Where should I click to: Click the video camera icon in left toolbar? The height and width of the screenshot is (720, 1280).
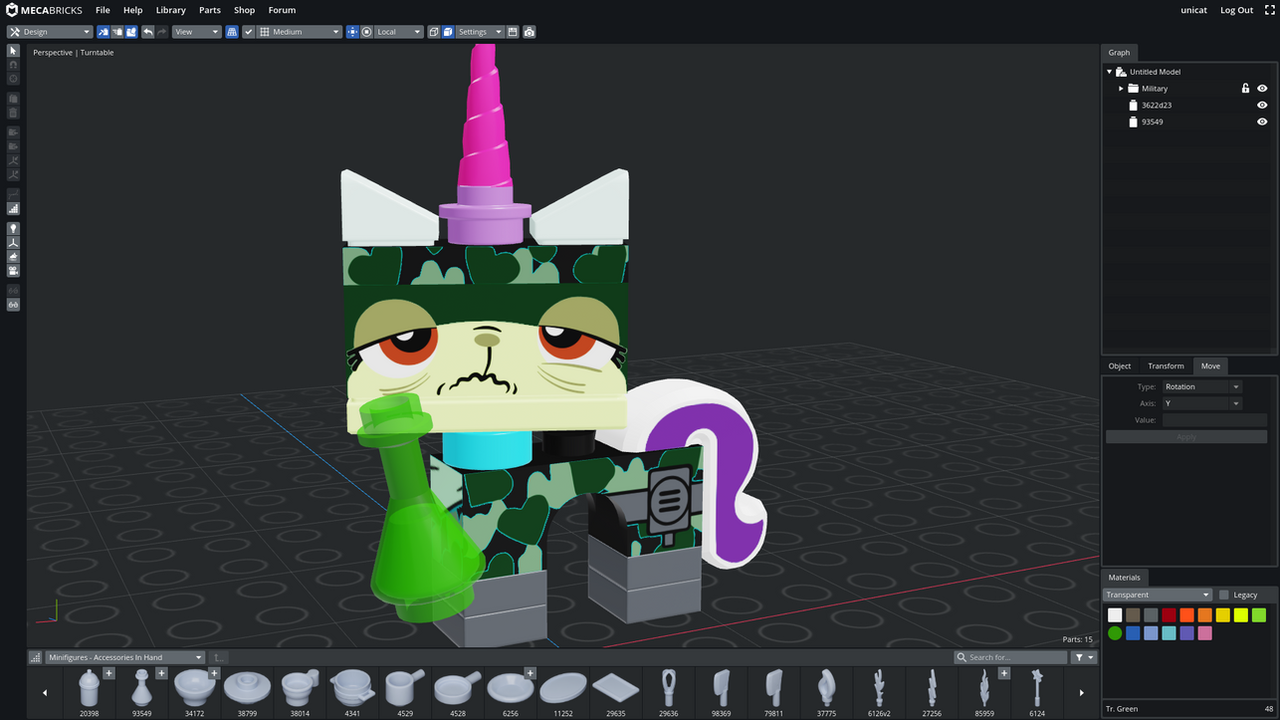(x=13, y=271)
